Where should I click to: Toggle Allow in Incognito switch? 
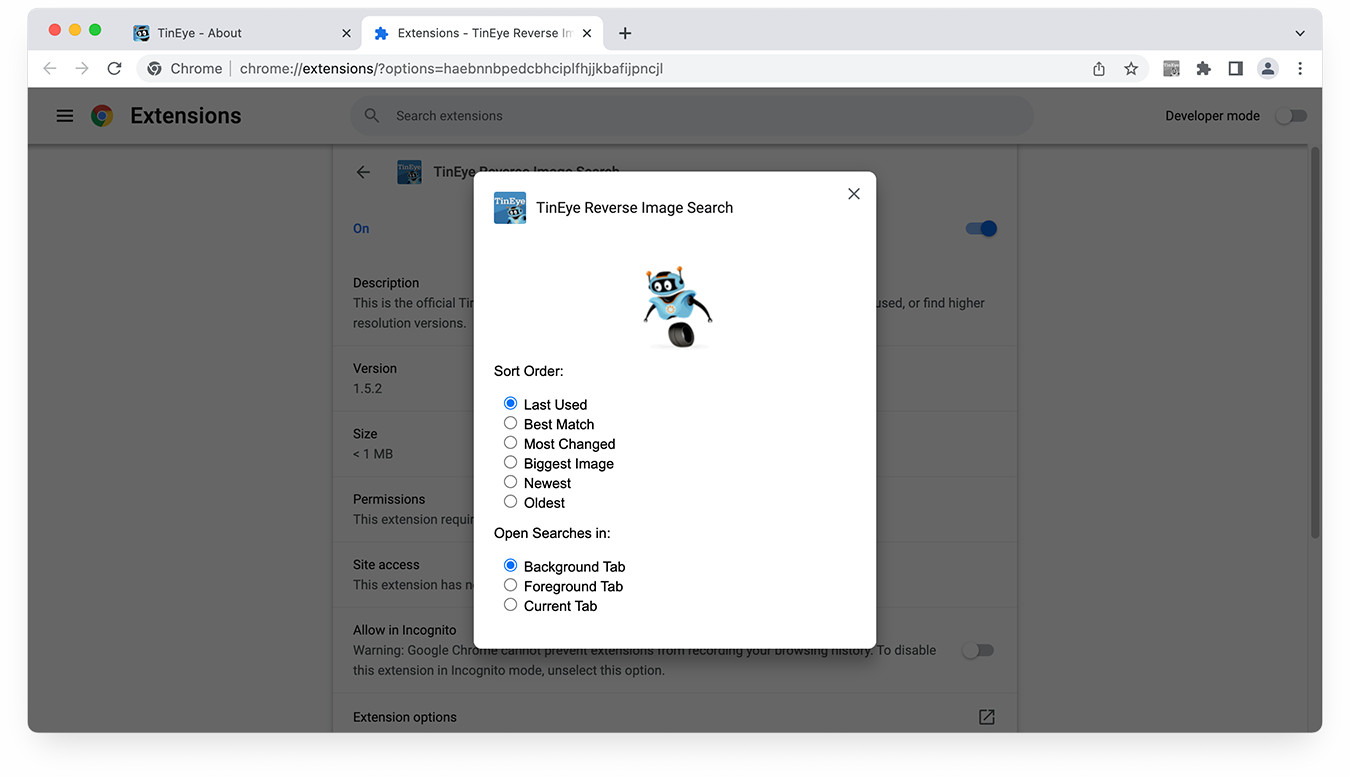(978, 651)
